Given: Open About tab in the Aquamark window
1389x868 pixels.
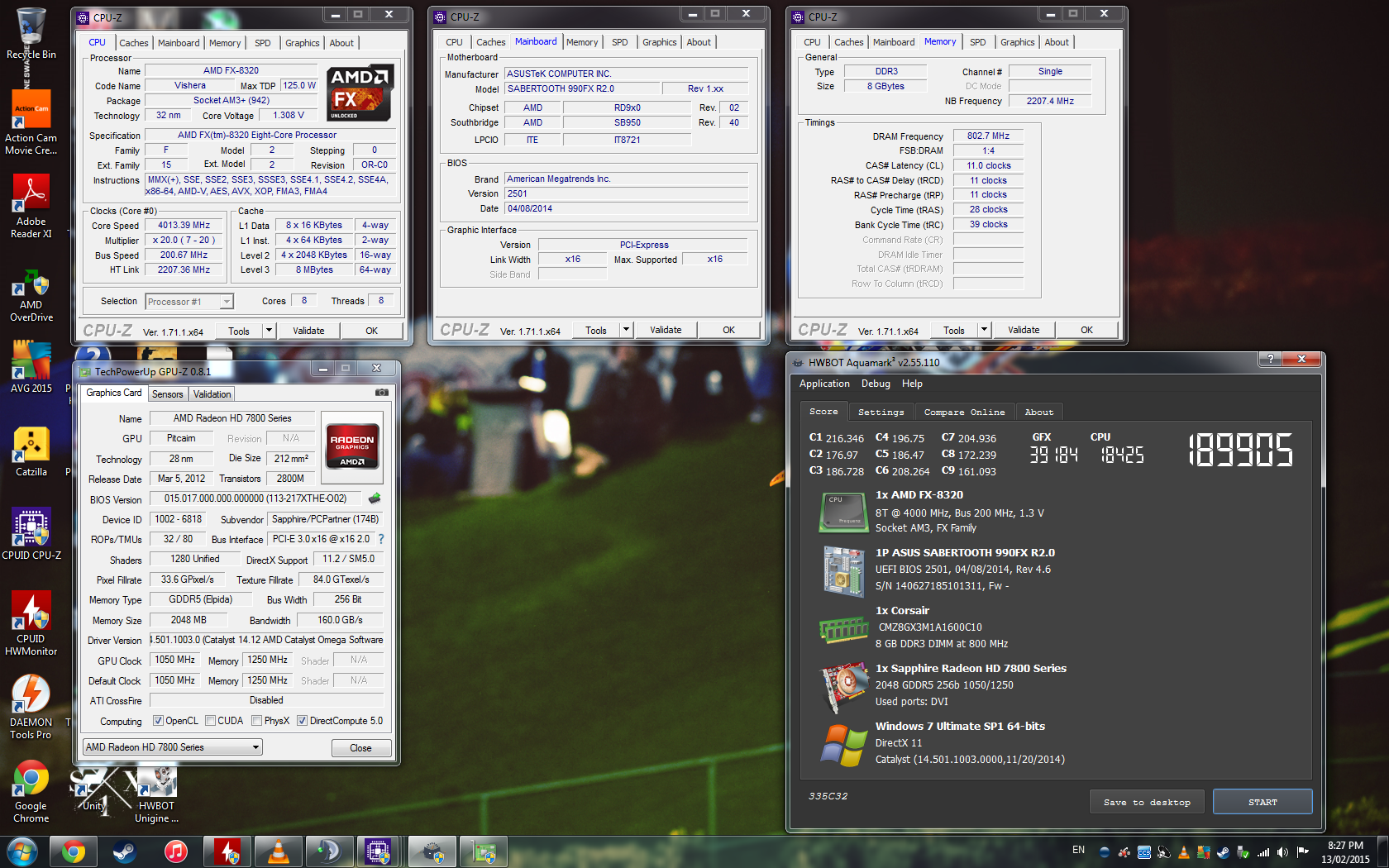Looking at the screenshot, I should point(1038,412).
